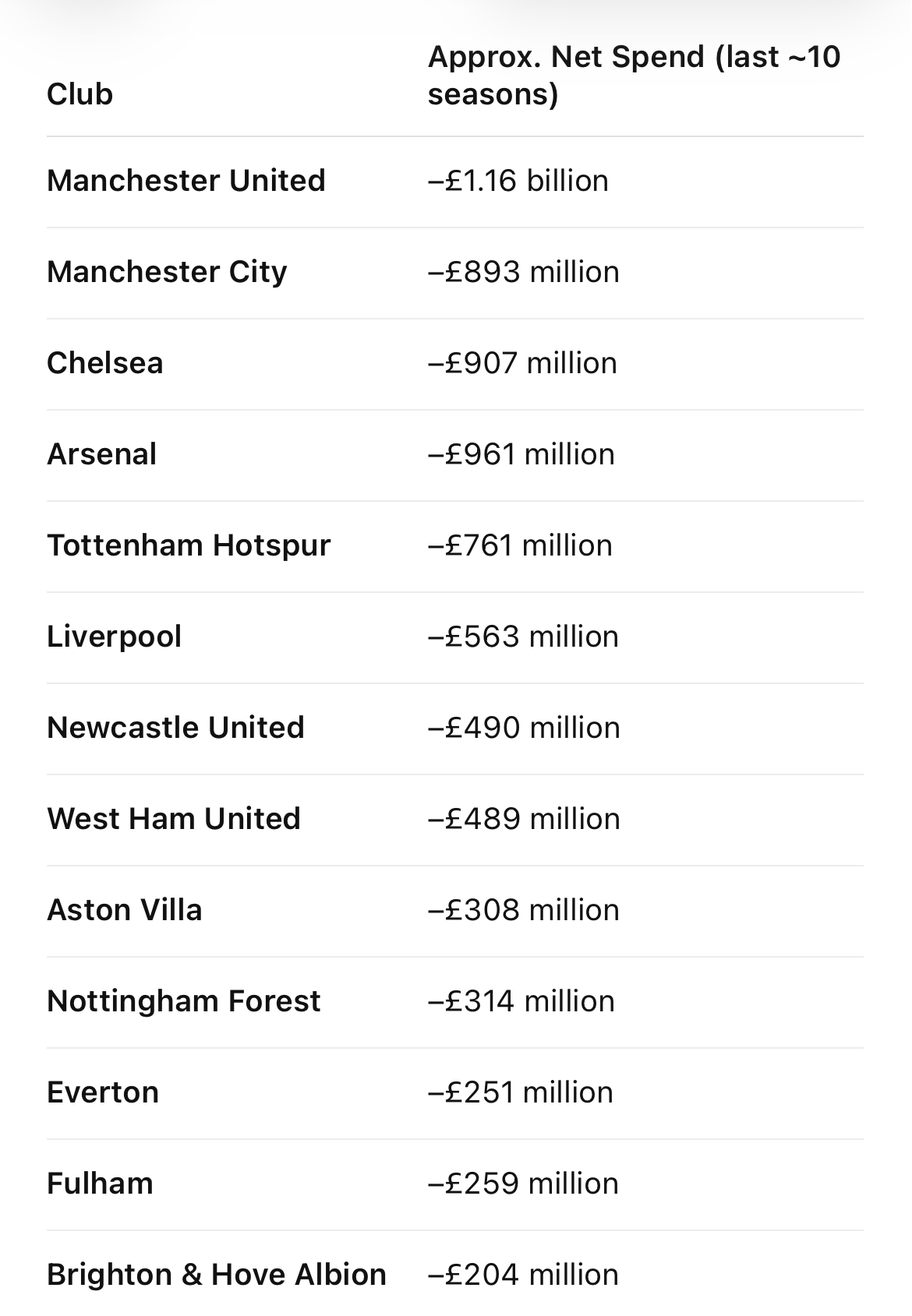Select the Manchester City row name
This screenshot has height=1316, width=912.
pos(167,272)
